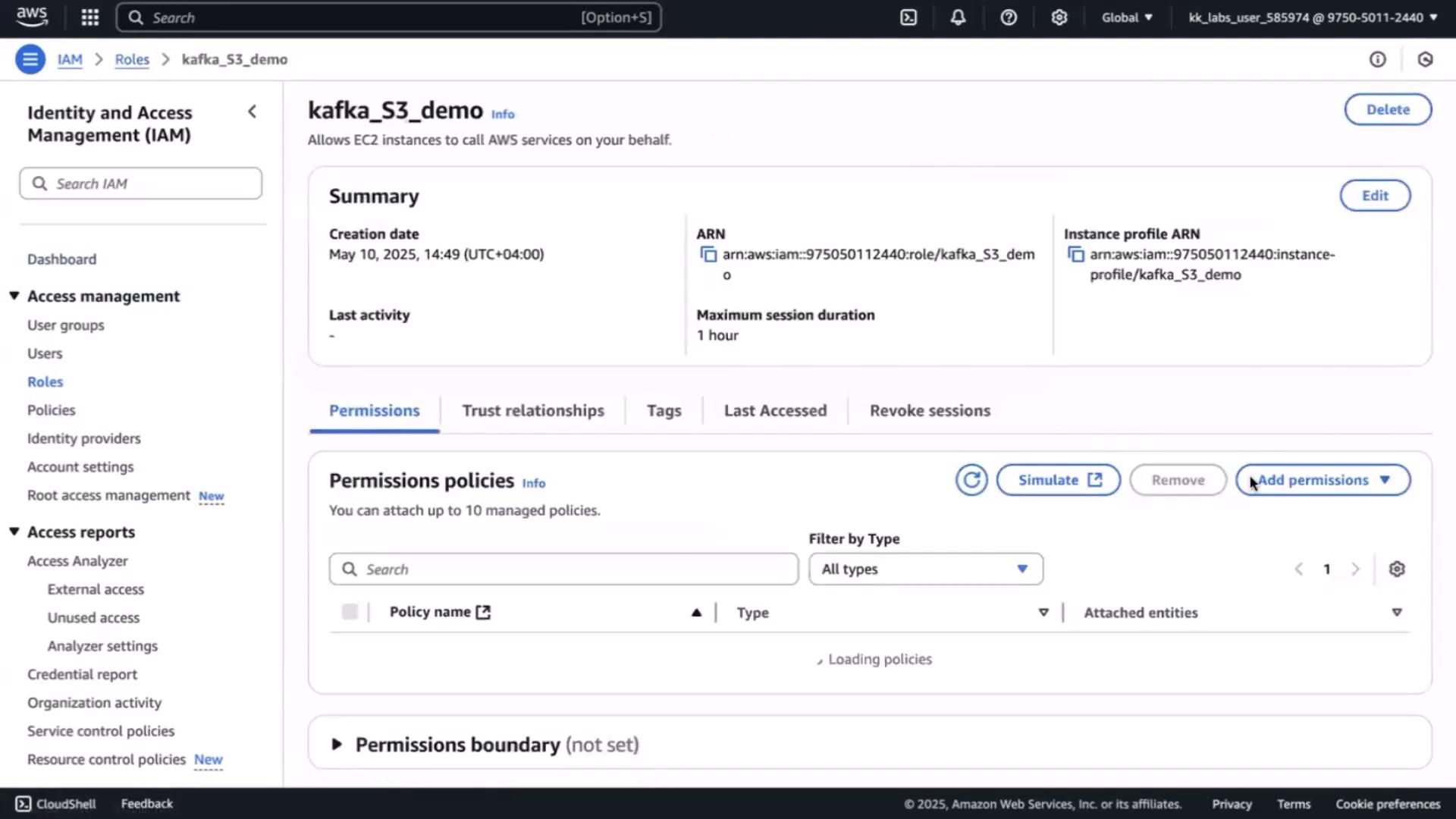Open Account settings in the sidebar

tap(80, 467)
